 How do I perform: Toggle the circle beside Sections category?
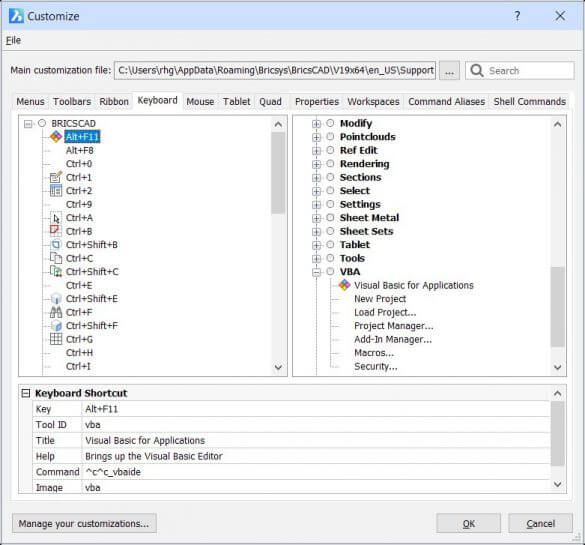point(330,177)
